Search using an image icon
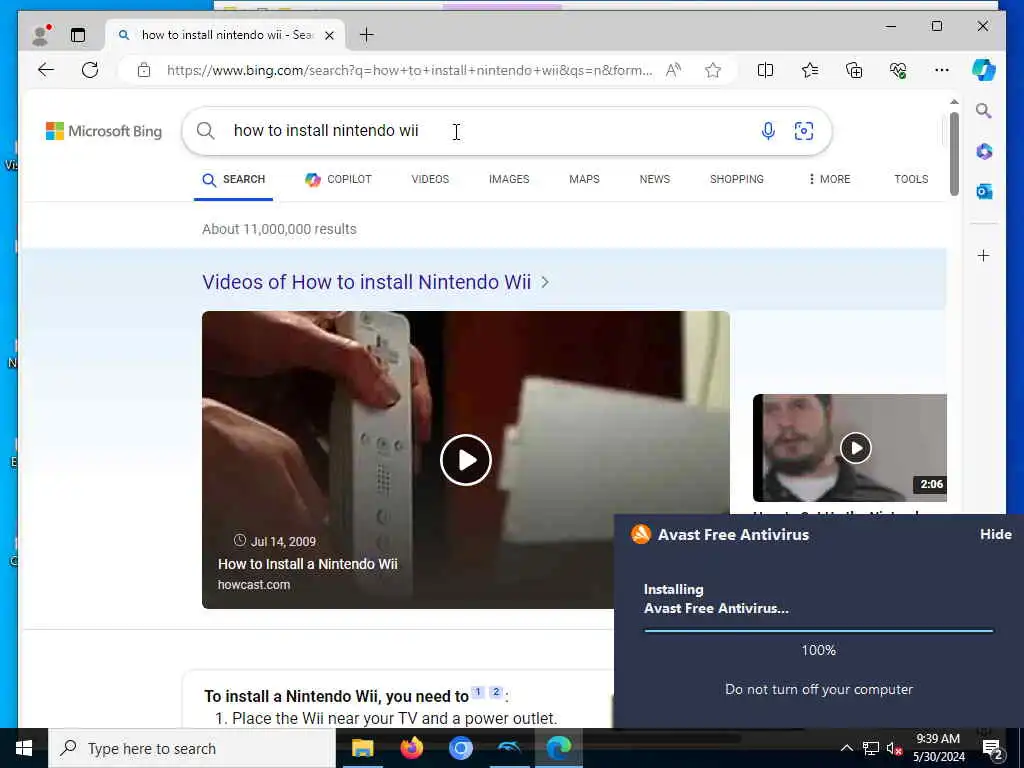This screenshot has height=768, width=1024. pos(803,131)
